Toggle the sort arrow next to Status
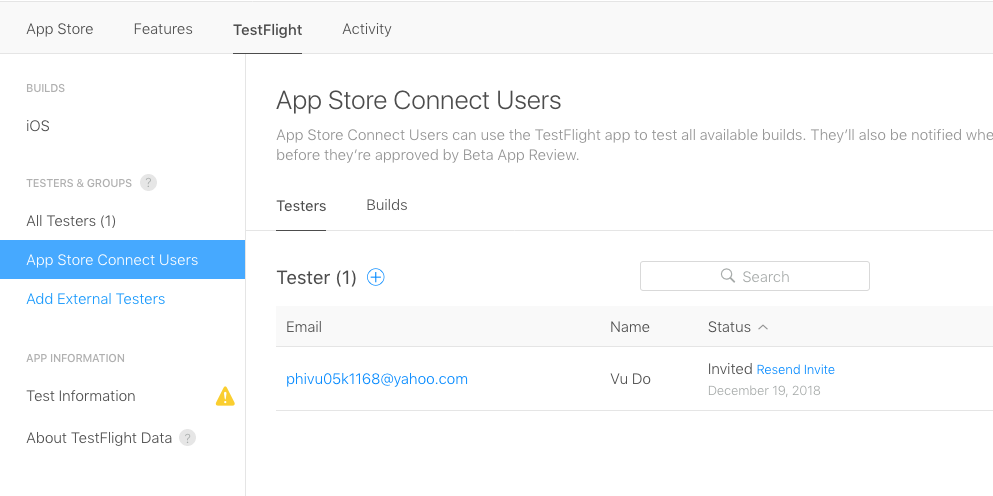The image size is (993, 496). click(763, 327)
